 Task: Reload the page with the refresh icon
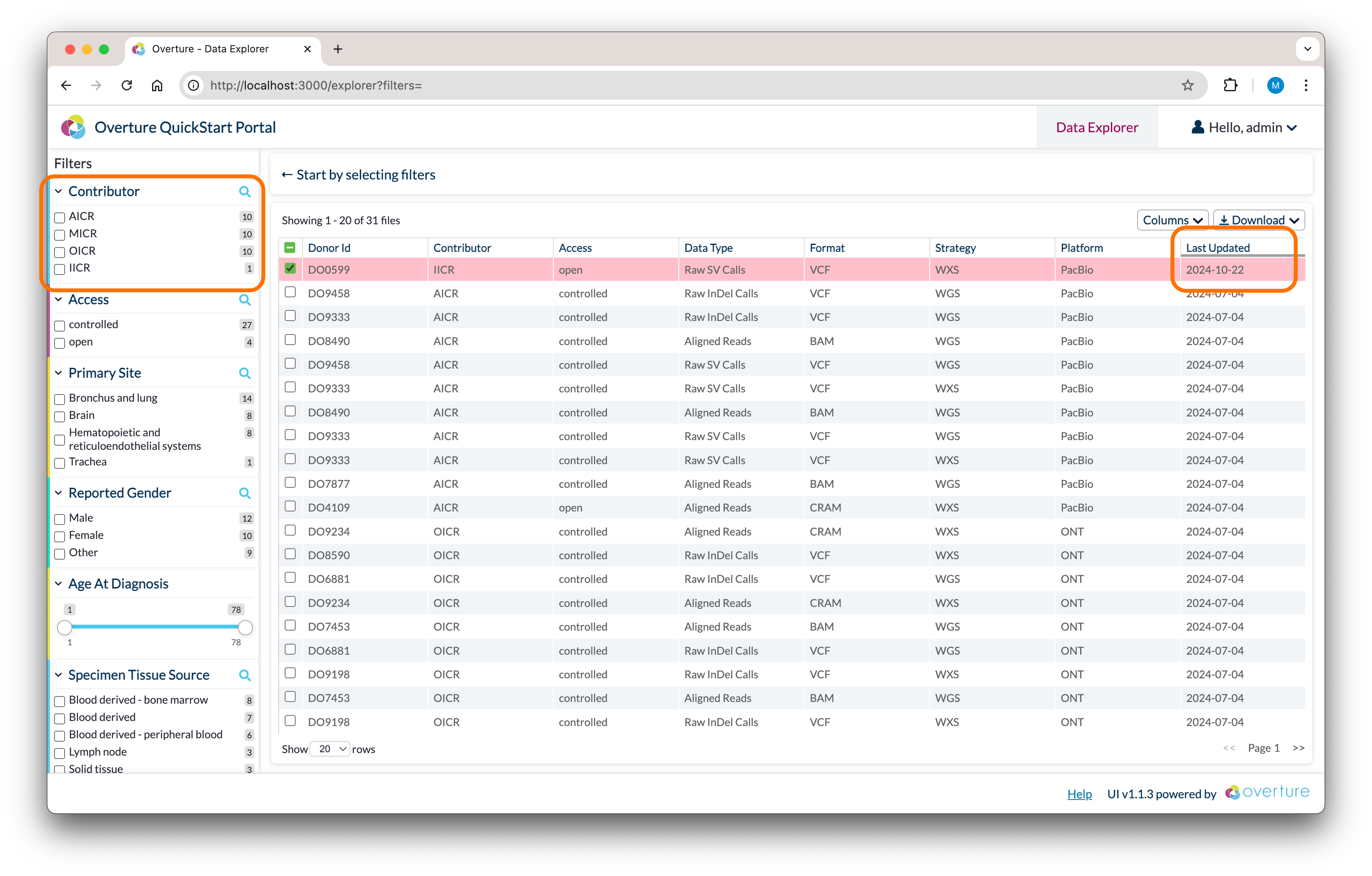(126, 85)
